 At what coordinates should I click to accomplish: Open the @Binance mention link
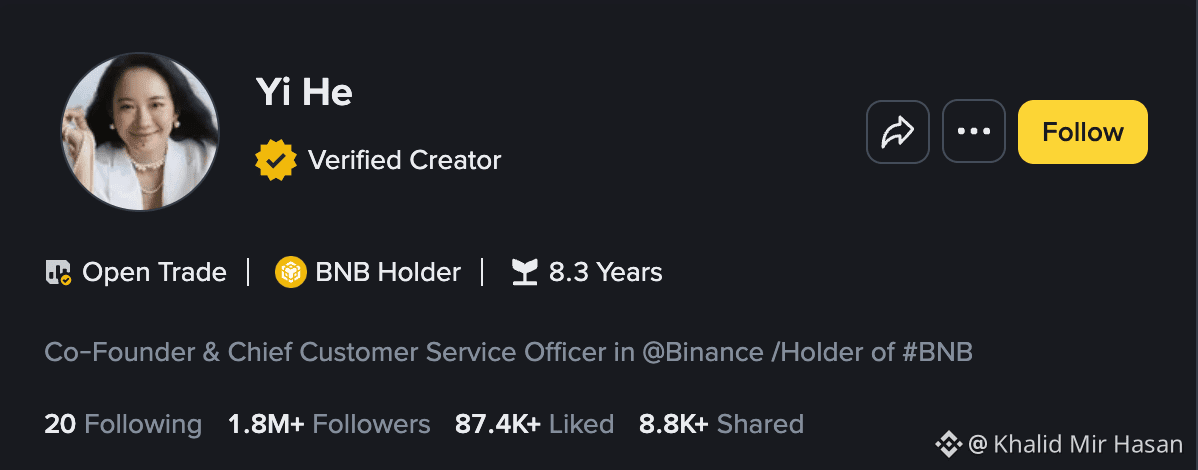pos(702,352)
